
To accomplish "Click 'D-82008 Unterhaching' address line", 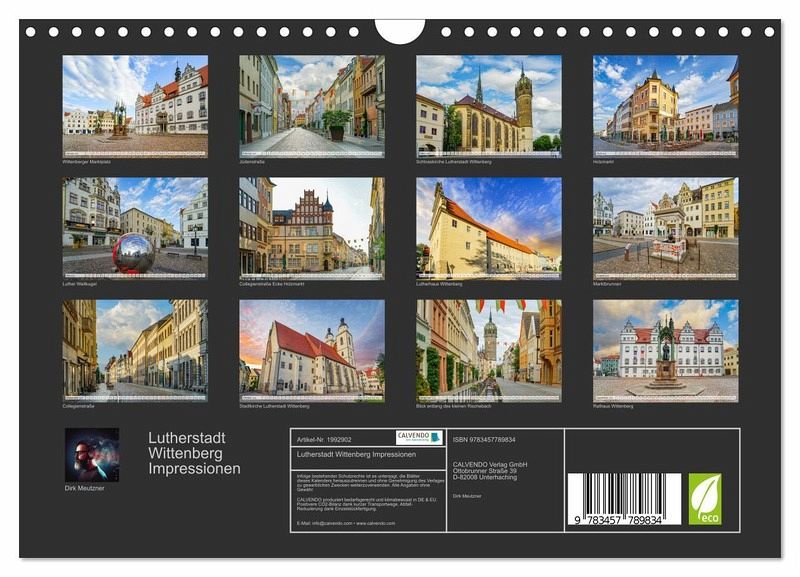I will point(485,477).
